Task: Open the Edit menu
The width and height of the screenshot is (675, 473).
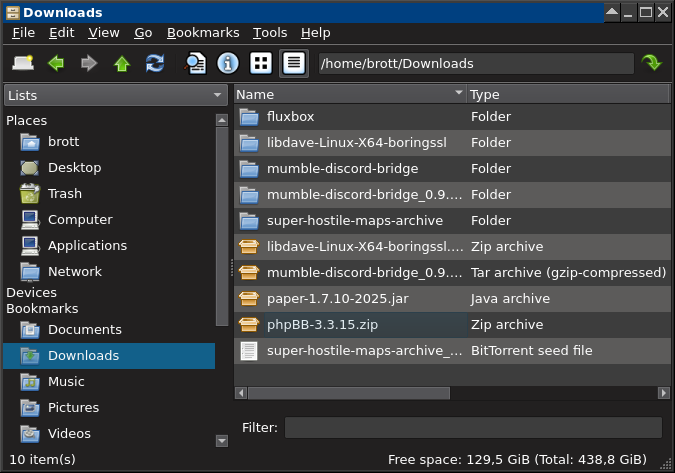Action: point(61,33)
